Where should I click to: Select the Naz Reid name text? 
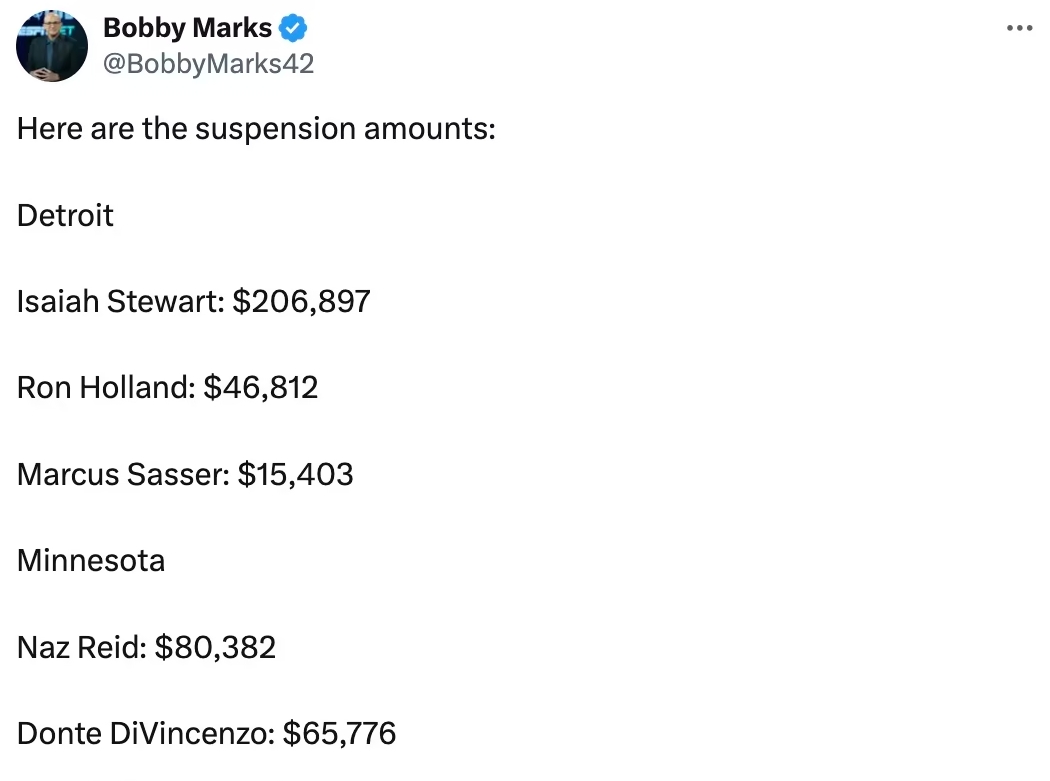pos(82,647)
